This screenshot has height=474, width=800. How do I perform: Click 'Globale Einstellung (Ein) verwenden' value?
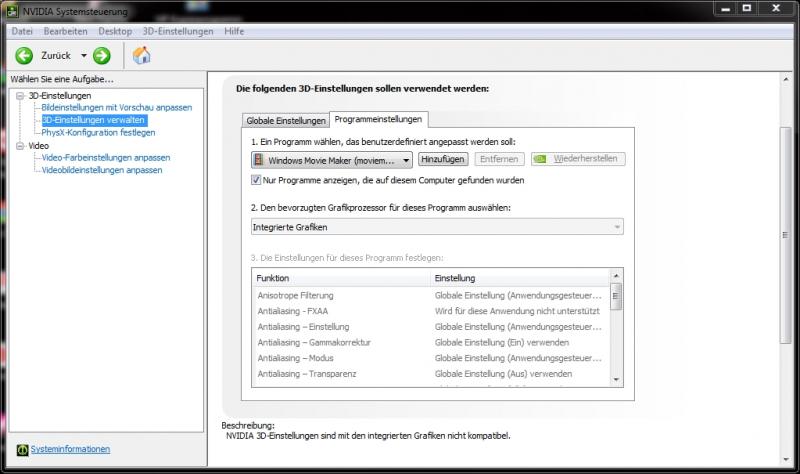click(502, 342)
